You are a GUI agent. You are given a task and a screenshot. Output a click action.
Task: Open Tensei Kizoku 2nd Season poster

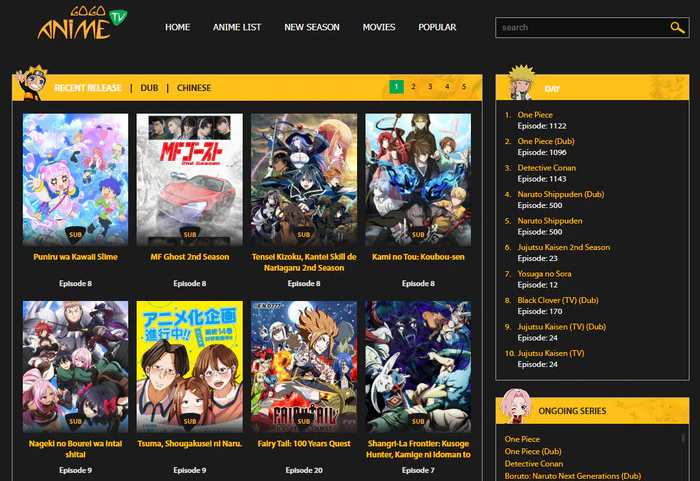304,179
